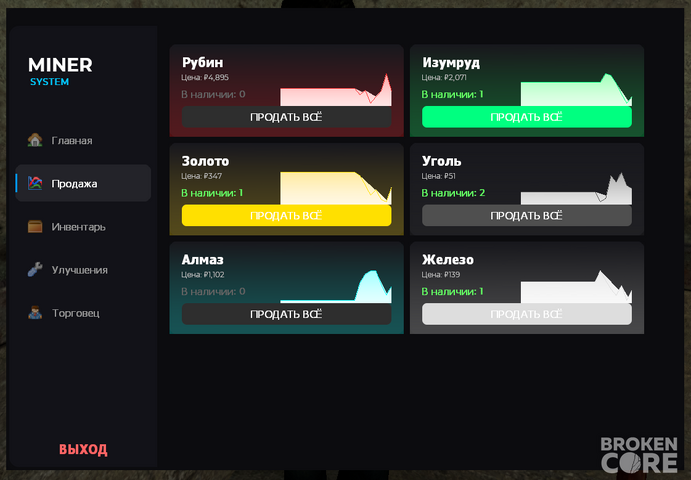The image size is (691, 480).
Task: Click the MINER SYSTEM logo
Action: click(60, 71)
